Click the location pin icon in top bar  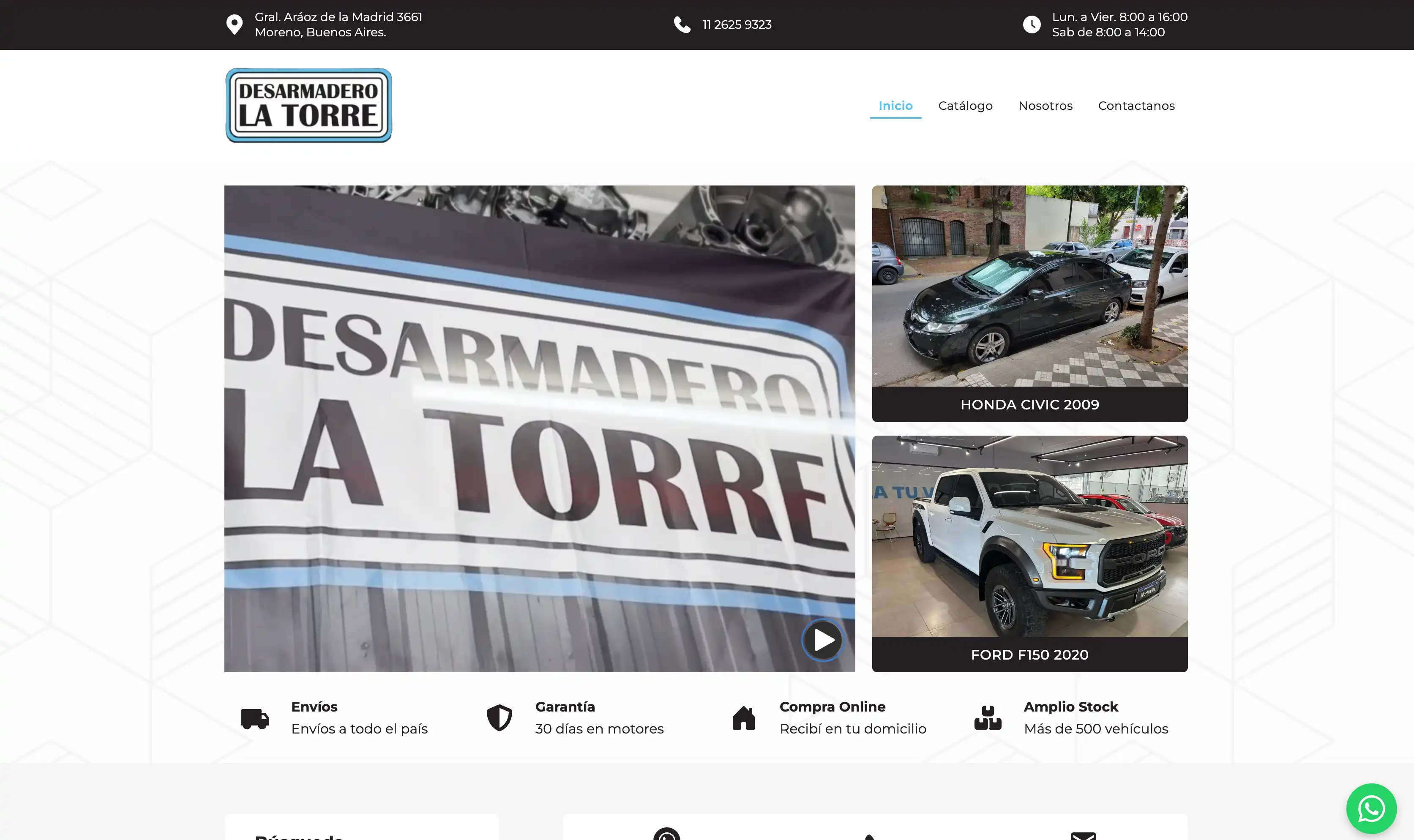point(235,25)
